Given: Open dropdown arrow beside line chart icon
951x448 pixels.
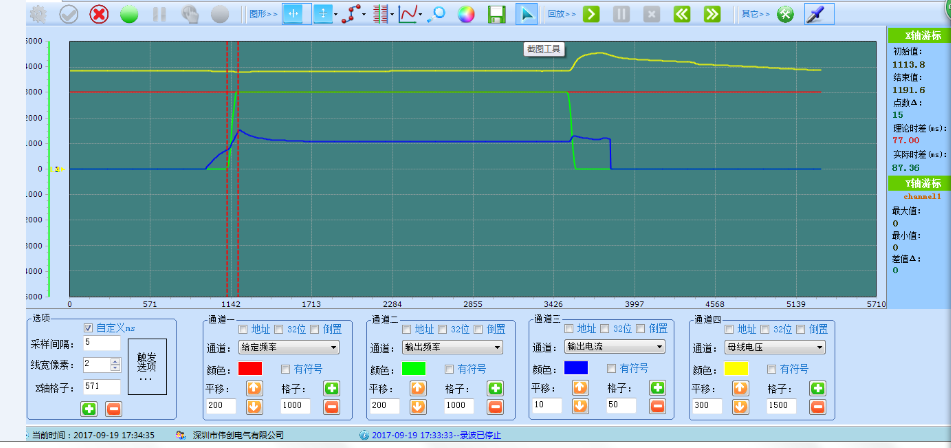Looking at the screenshot, I should tap(420, 14).
